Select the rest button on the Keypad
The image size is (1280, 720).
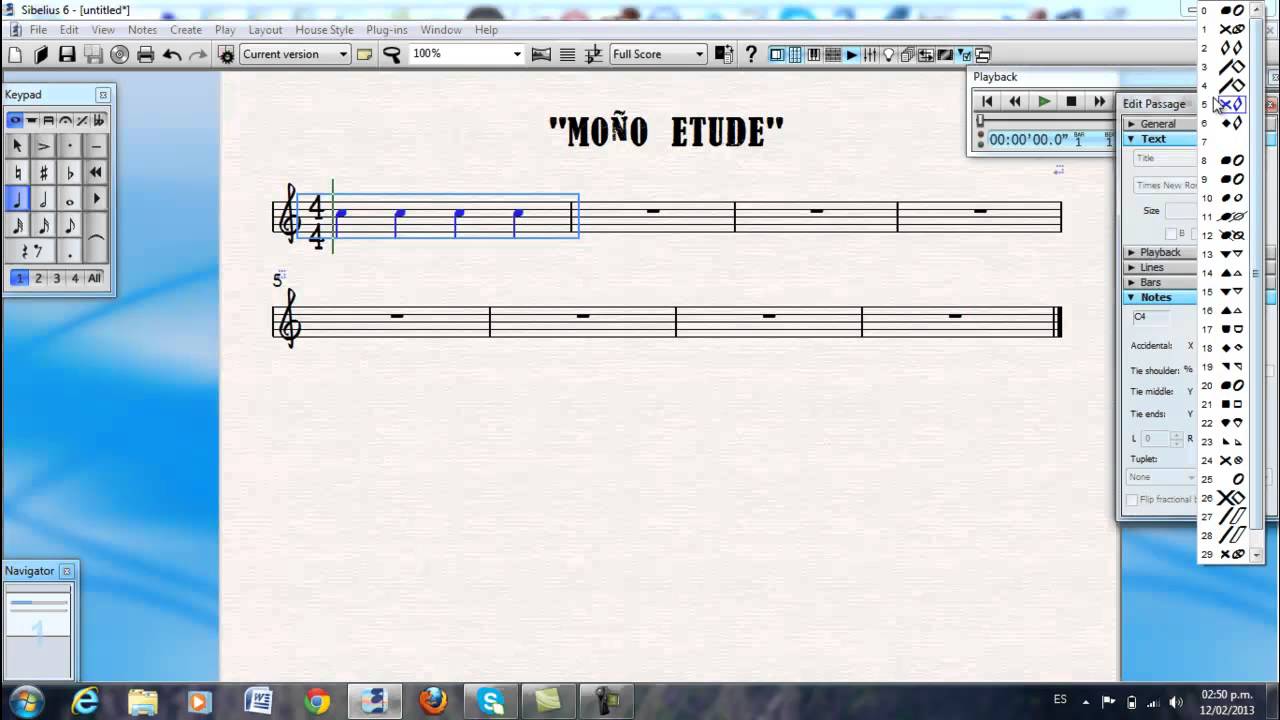(31, 252)
